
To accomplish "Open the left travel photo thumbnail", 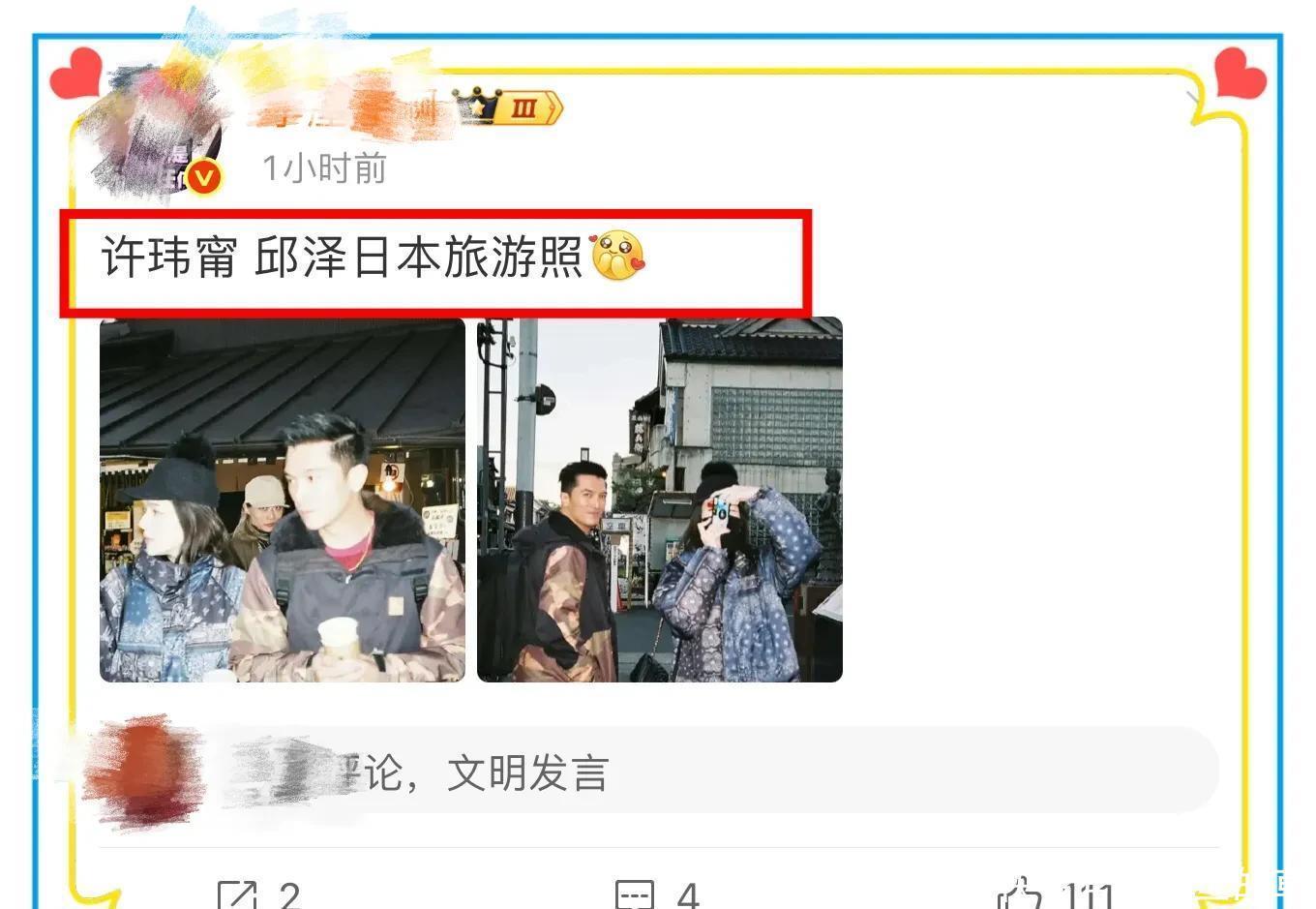I will coord(283,500).
